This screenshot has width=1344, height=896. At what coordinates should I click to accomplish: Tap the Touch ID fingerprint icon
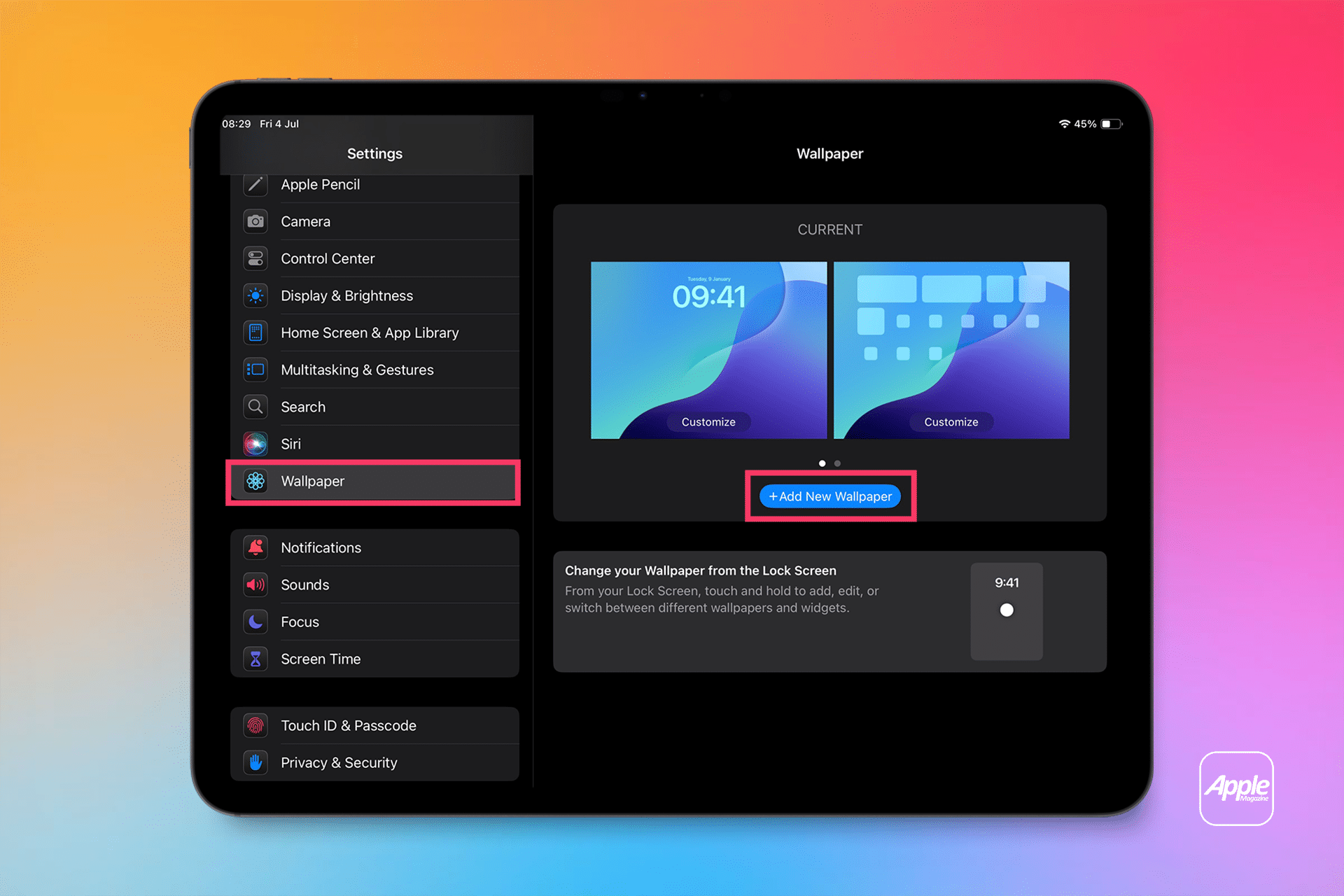coord(255,725)
